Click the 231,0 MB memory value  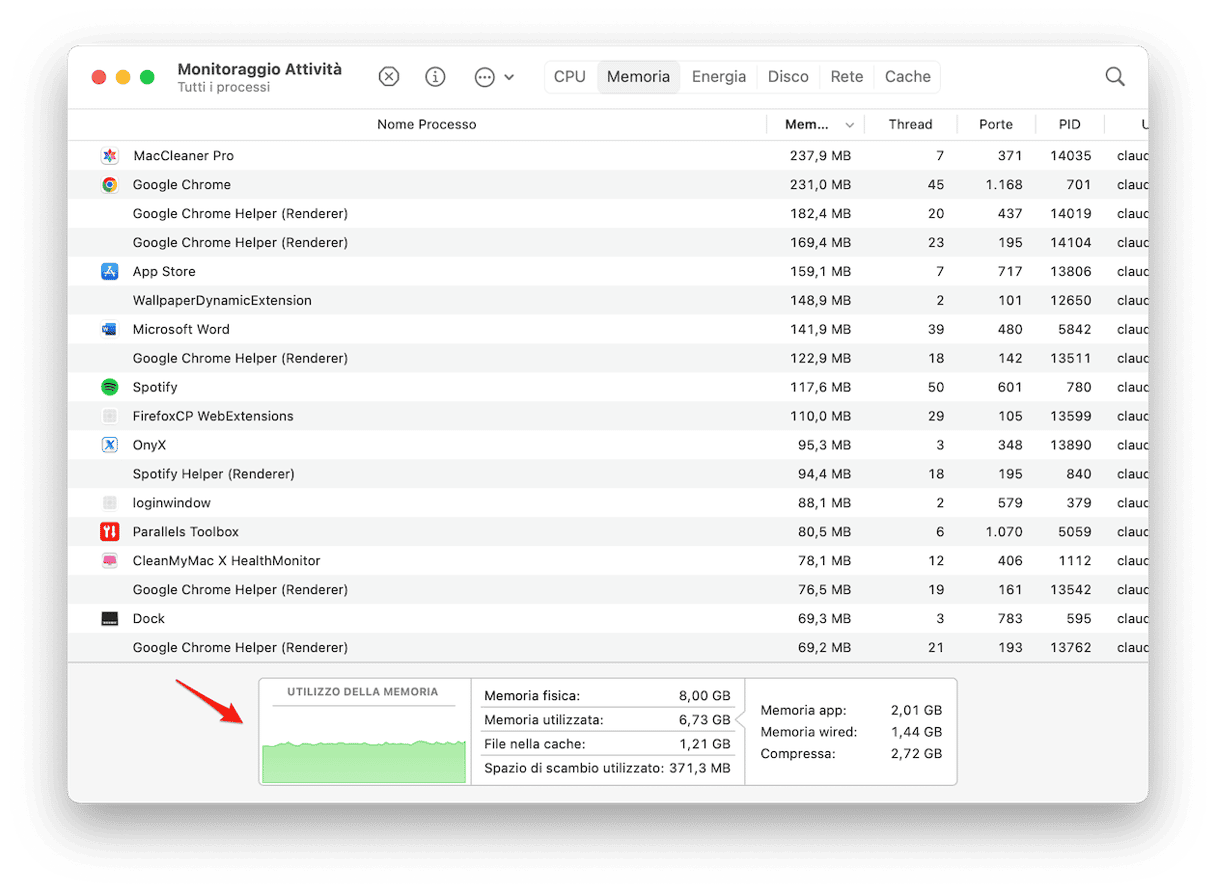coord(820,185)
